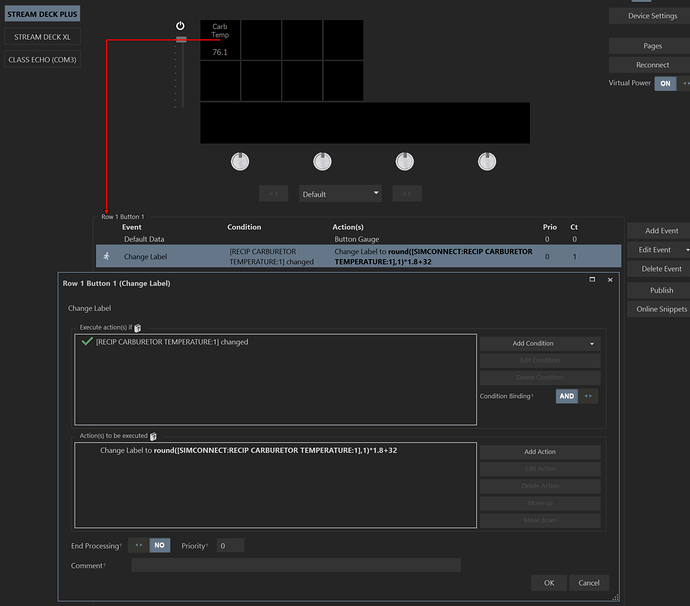The image size is (690, 606).
Task: Select the fourth rotary knob
Action: 487,162
